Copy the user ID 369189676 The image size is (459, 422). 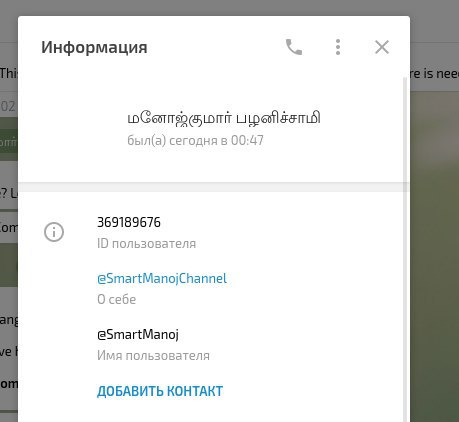coord(129,222)
